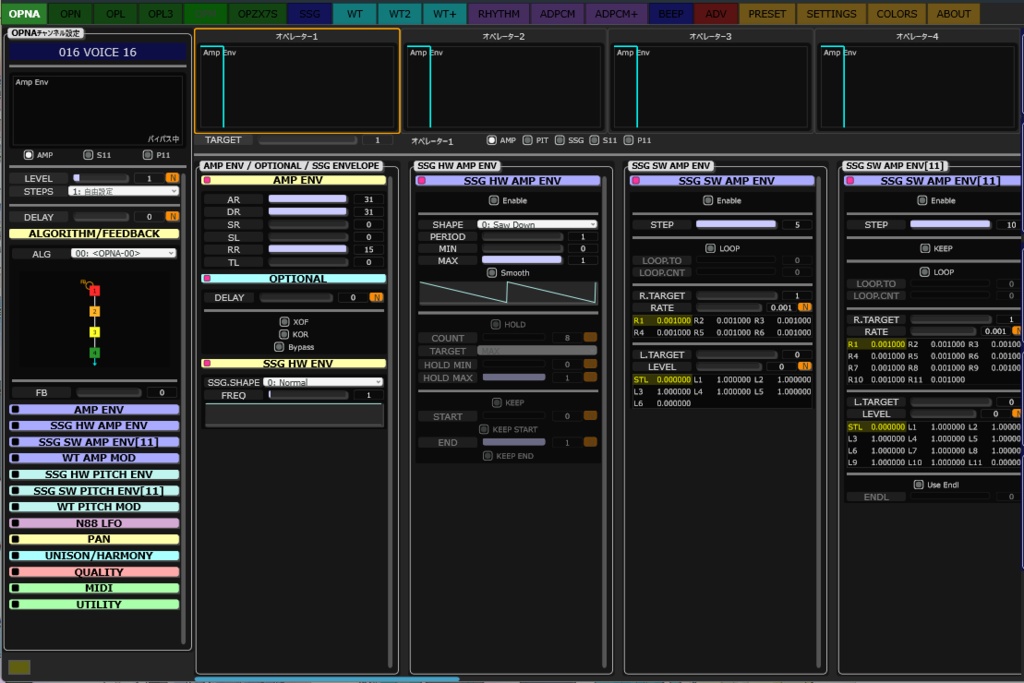Select AMP radio under channel Amp Env graph

click(28, 155)
